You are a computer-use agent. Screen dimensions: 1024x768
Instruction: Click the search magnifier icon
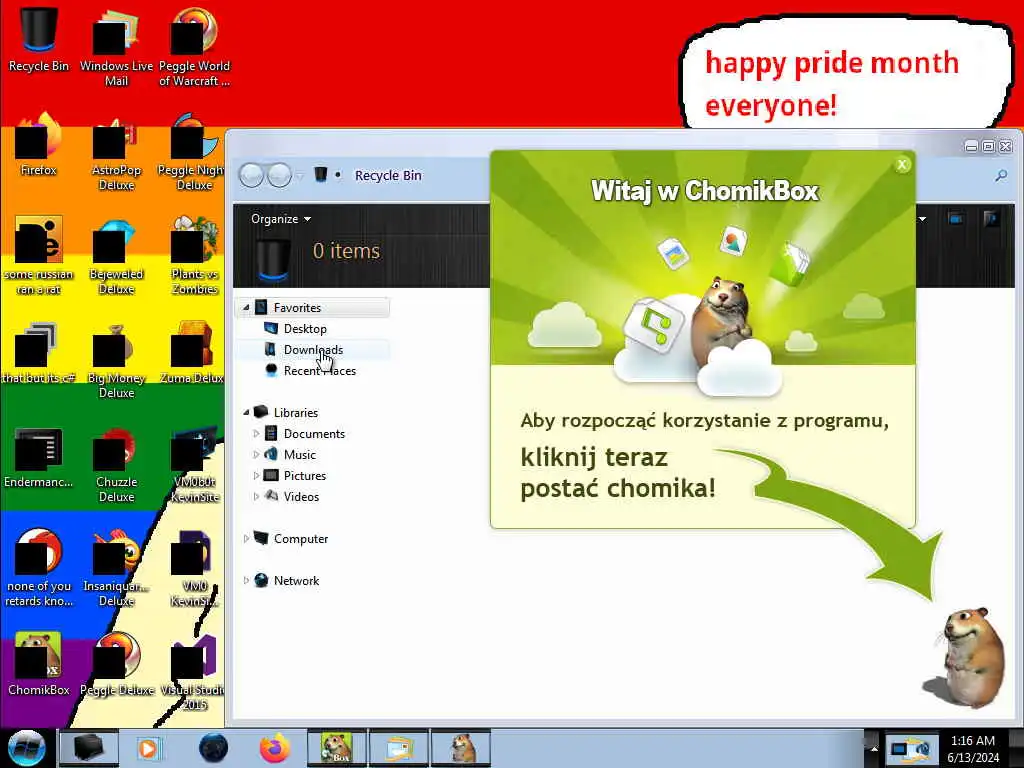coord(1000,175)
